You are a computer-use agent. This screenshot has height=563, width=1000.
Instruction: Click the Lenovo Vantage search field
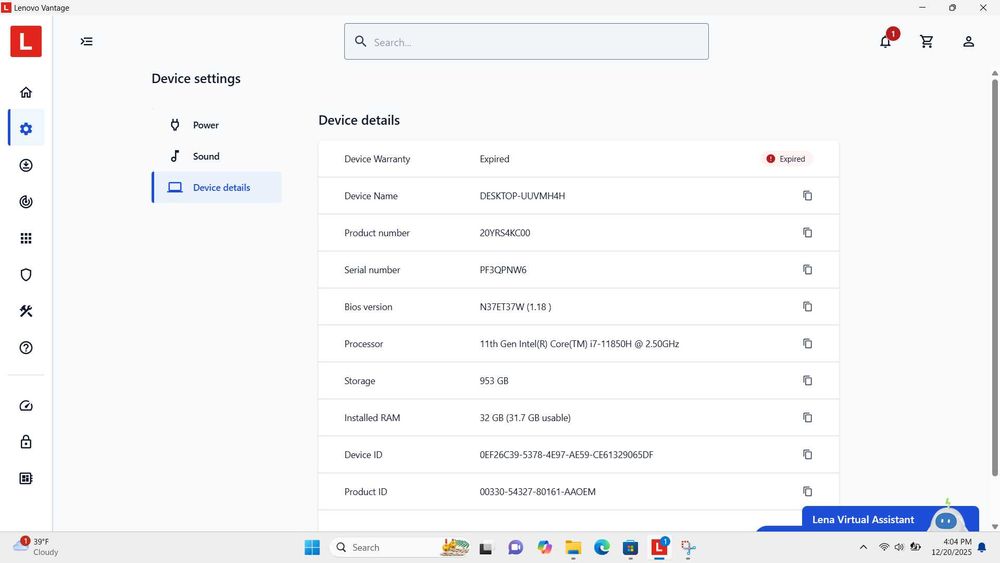(x=526, y=41)
